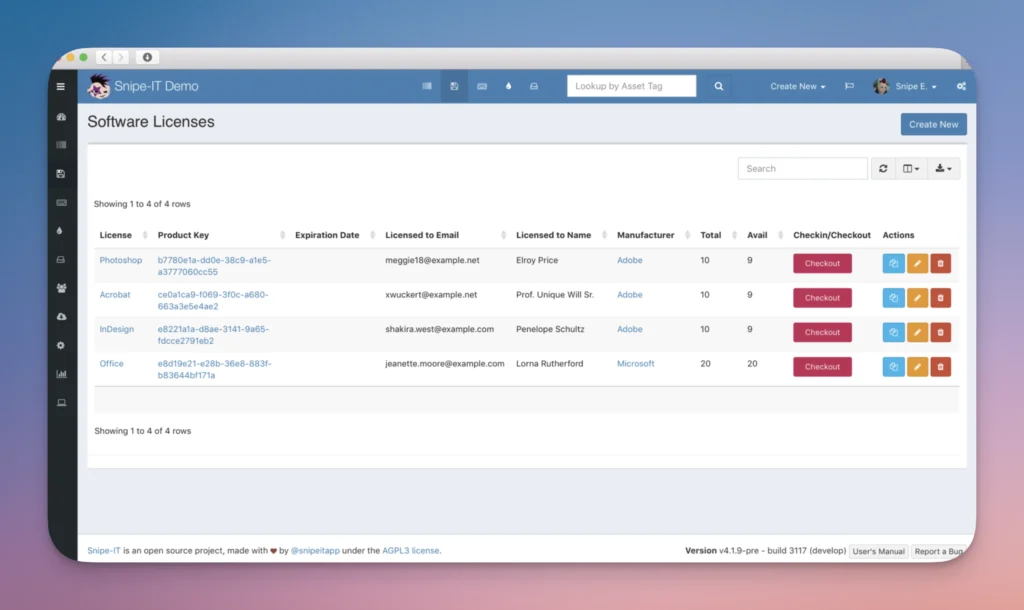Image resolution: width=1024 pixels, height=610 pixels.
Task: Refresh the license table
Action: point(883,169)
